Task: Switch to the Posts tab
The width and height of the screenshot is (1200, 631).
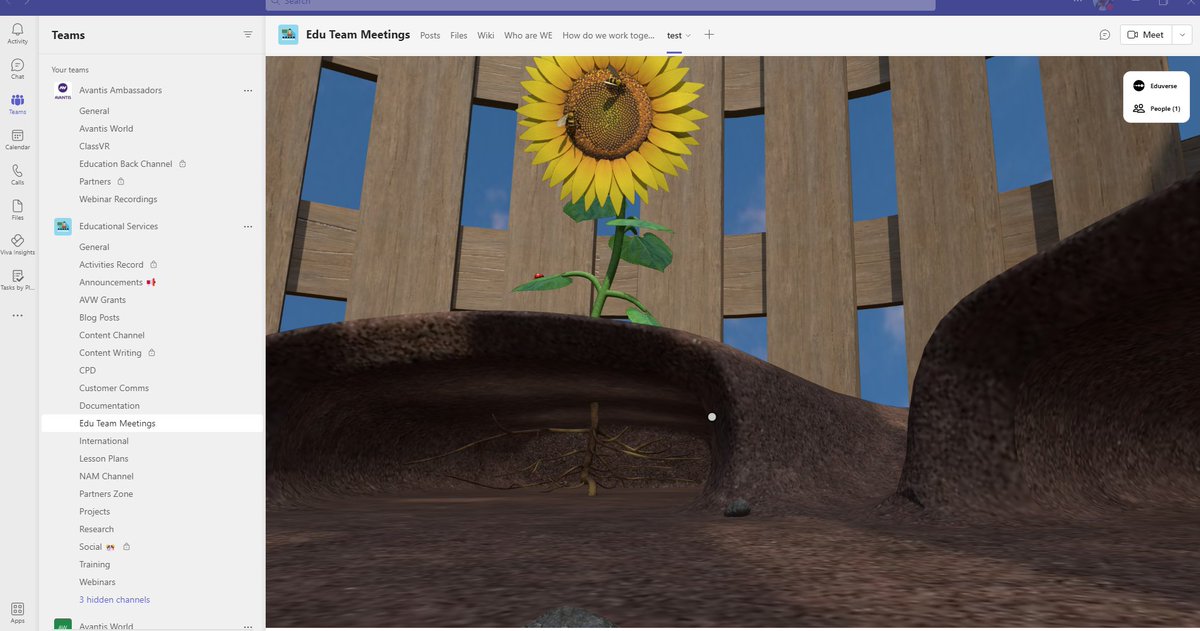Action: (430, 35)
